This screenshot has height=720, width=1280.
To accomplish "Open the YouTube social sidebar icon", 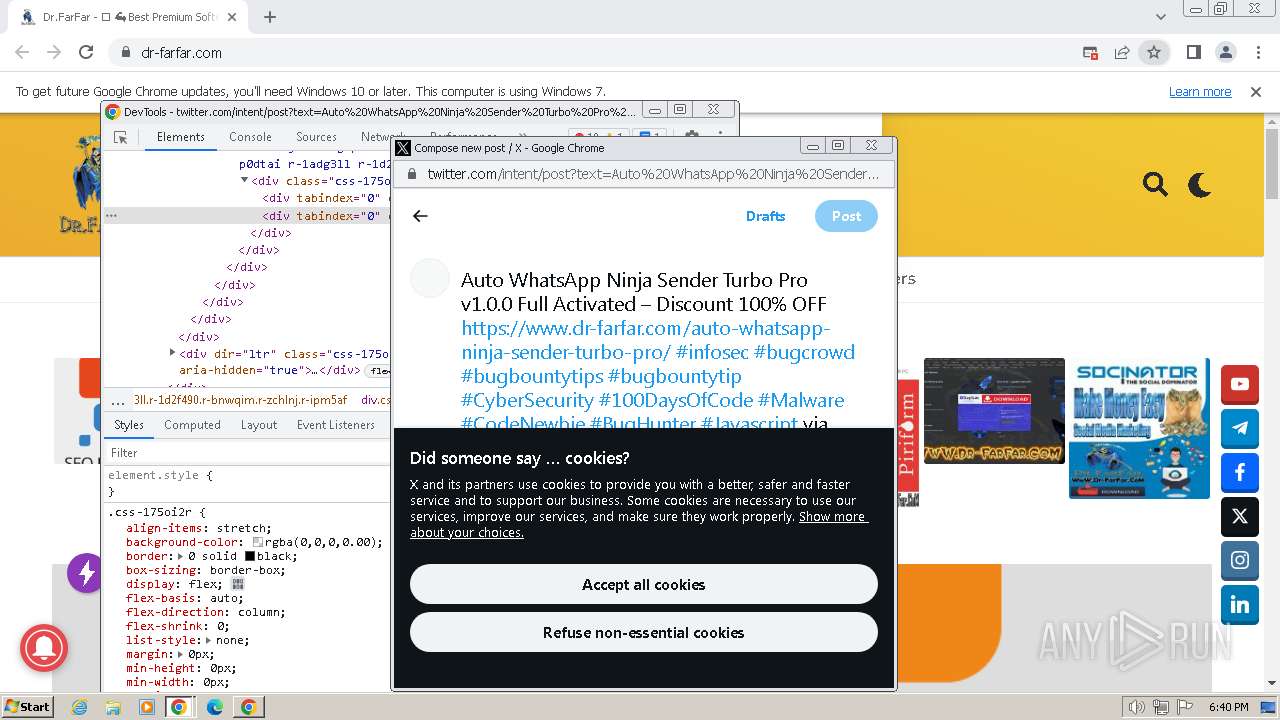I will [1240, 384].
